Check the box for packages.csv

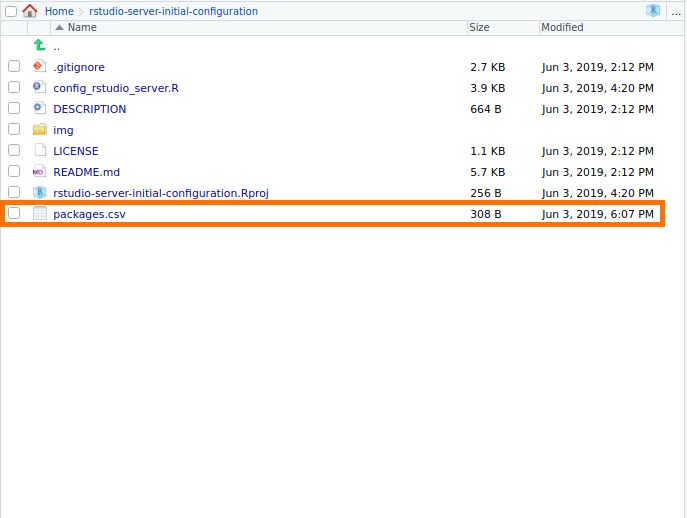coord(14,213)
